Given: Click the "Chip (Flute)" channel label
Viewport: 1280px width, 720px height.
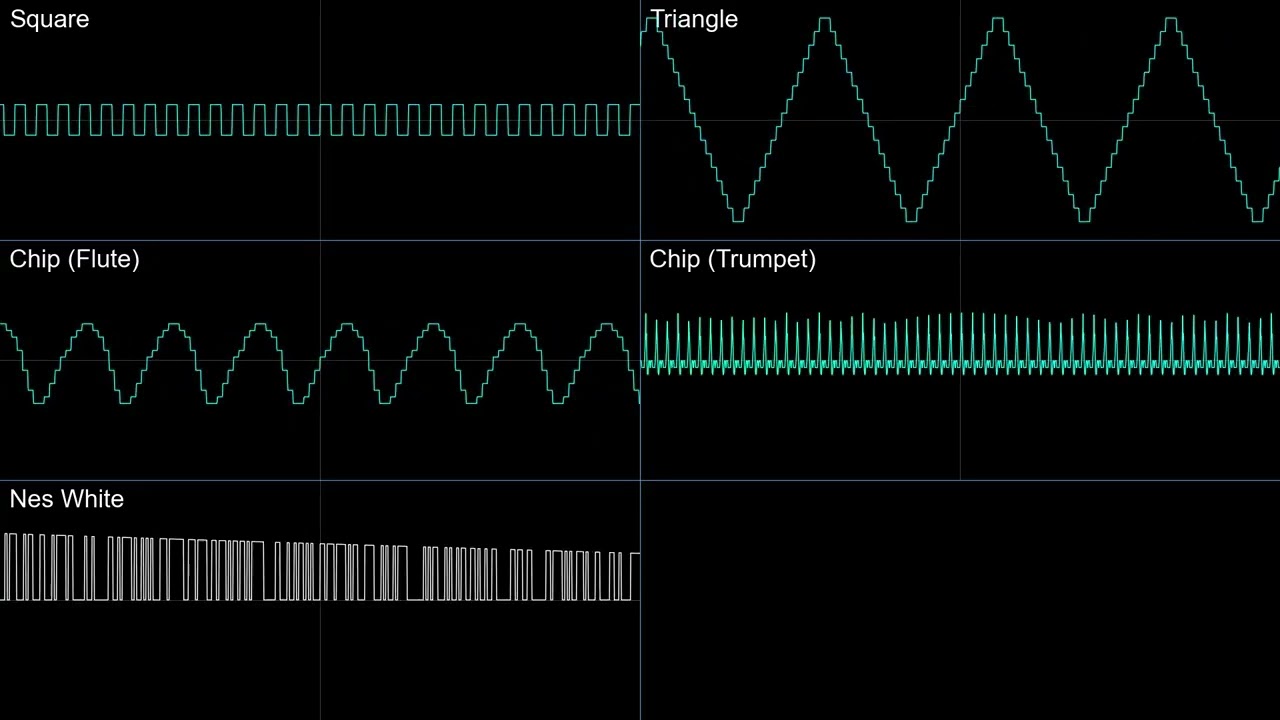Looking at the screenshot, I should pyautogui.click(x=74, y=260).
